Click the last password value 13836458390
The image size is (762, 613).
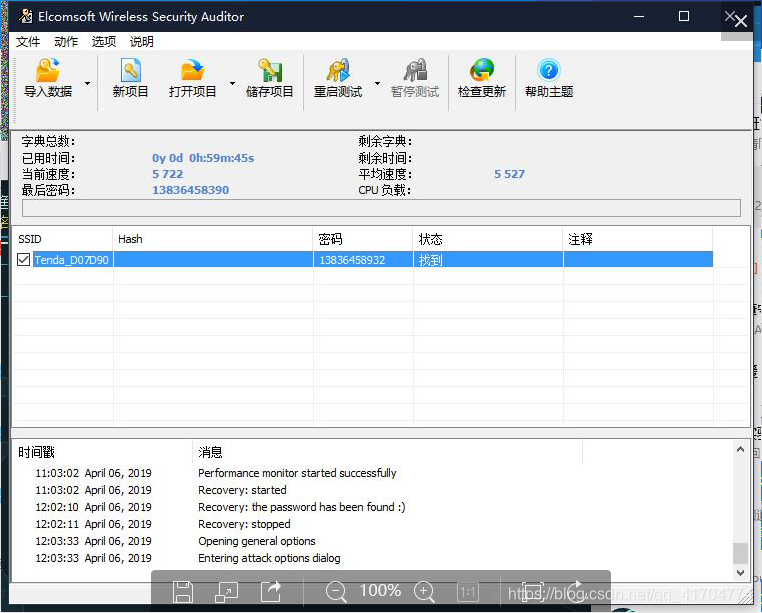190,190
